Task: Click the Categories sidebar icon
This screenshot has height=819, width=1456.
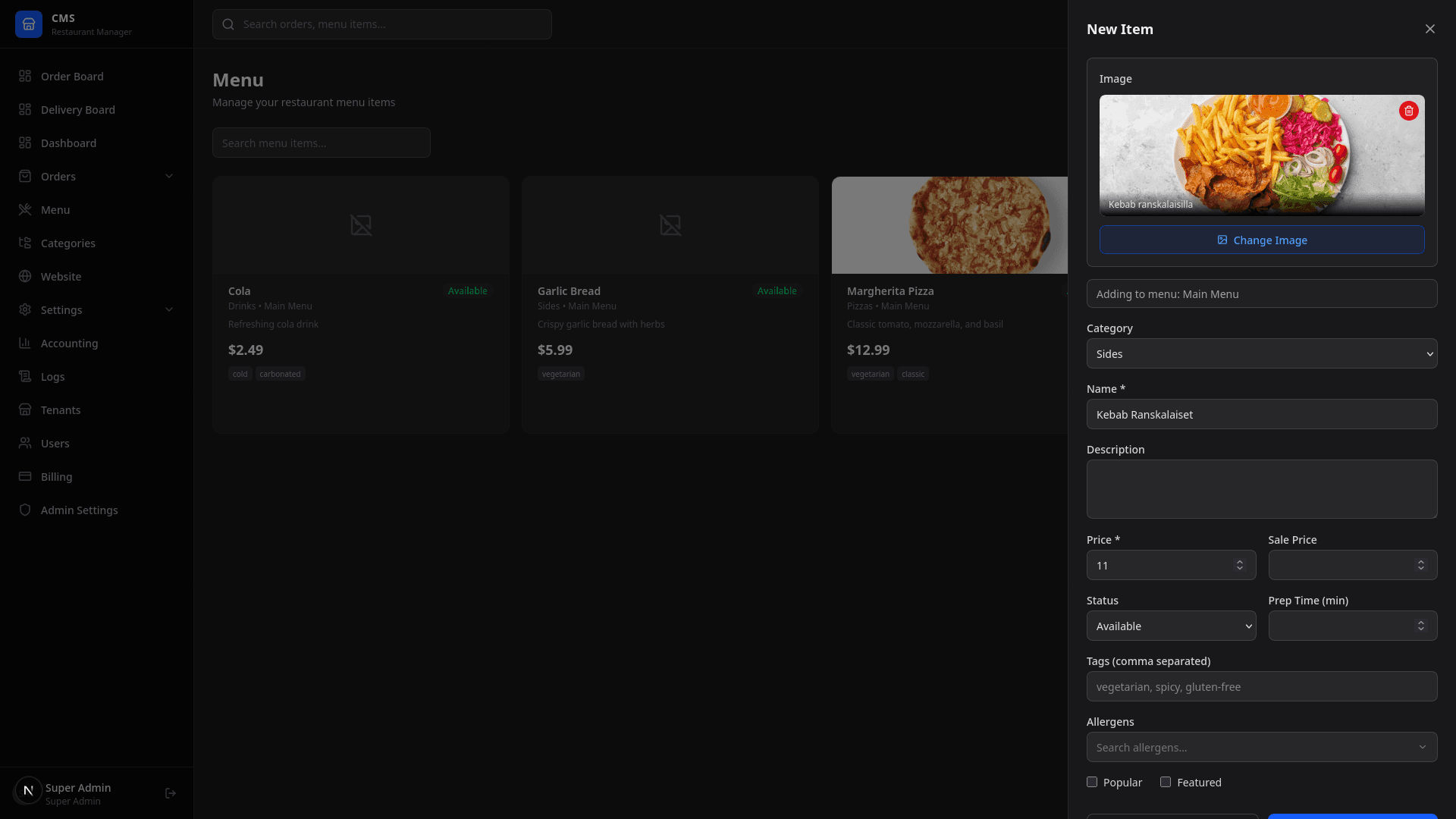Action: coord(25,243)
